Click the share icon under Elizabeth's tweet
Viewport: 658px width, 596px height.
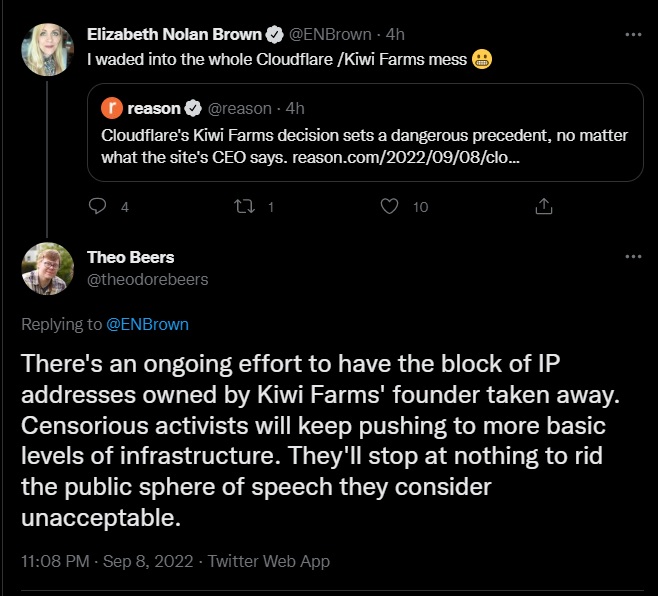point(544,206)
